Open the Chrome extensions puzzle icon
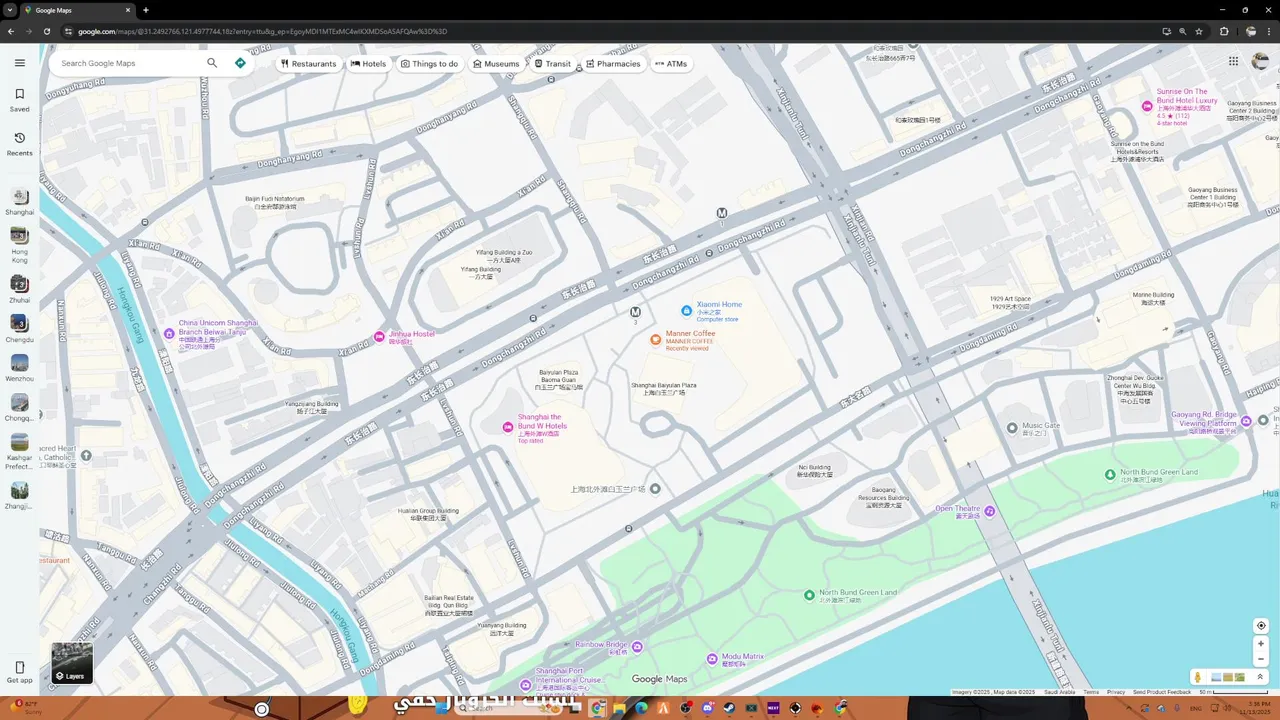The image size is (1280, 720). [x=1224, y=31]
